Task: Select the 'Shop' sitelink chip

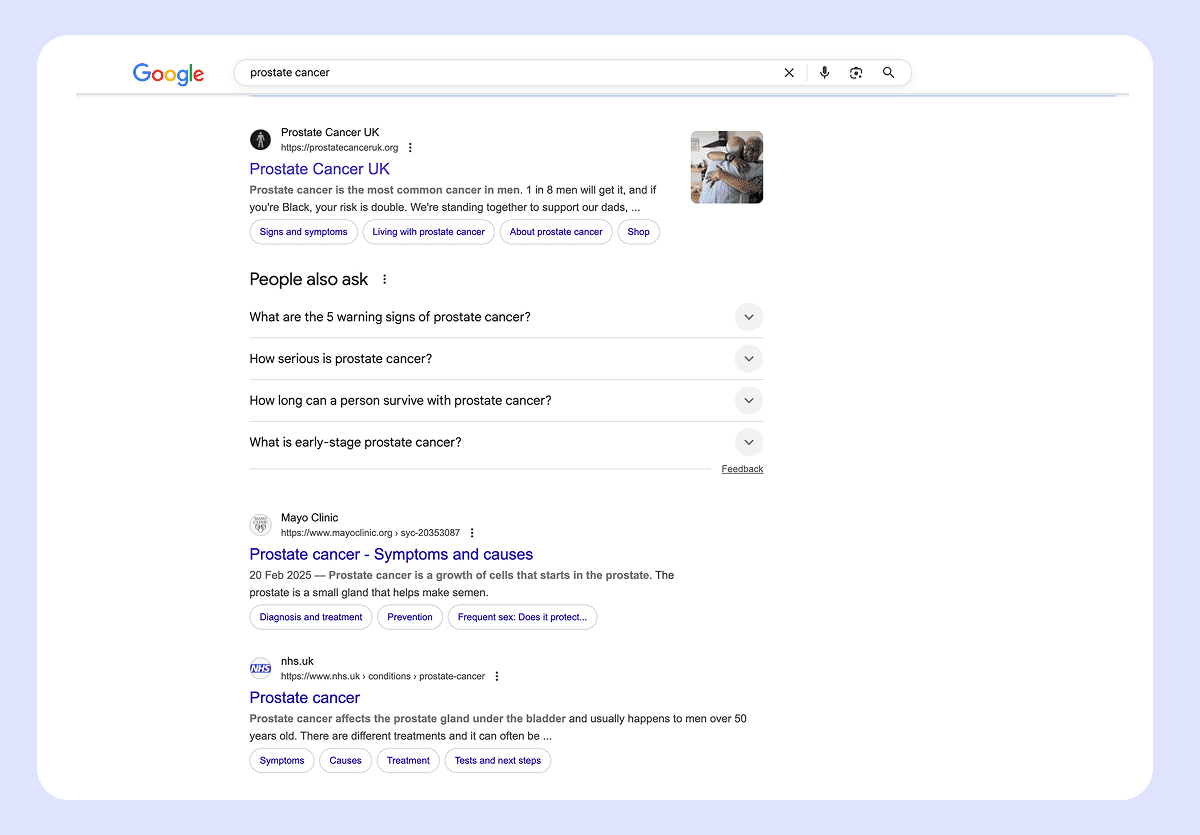Action: coord(639,232)
